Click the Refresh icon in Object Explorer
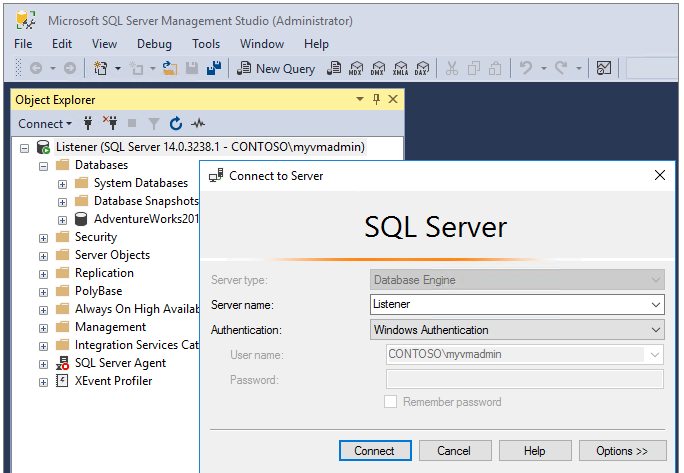 click(176, 123)
